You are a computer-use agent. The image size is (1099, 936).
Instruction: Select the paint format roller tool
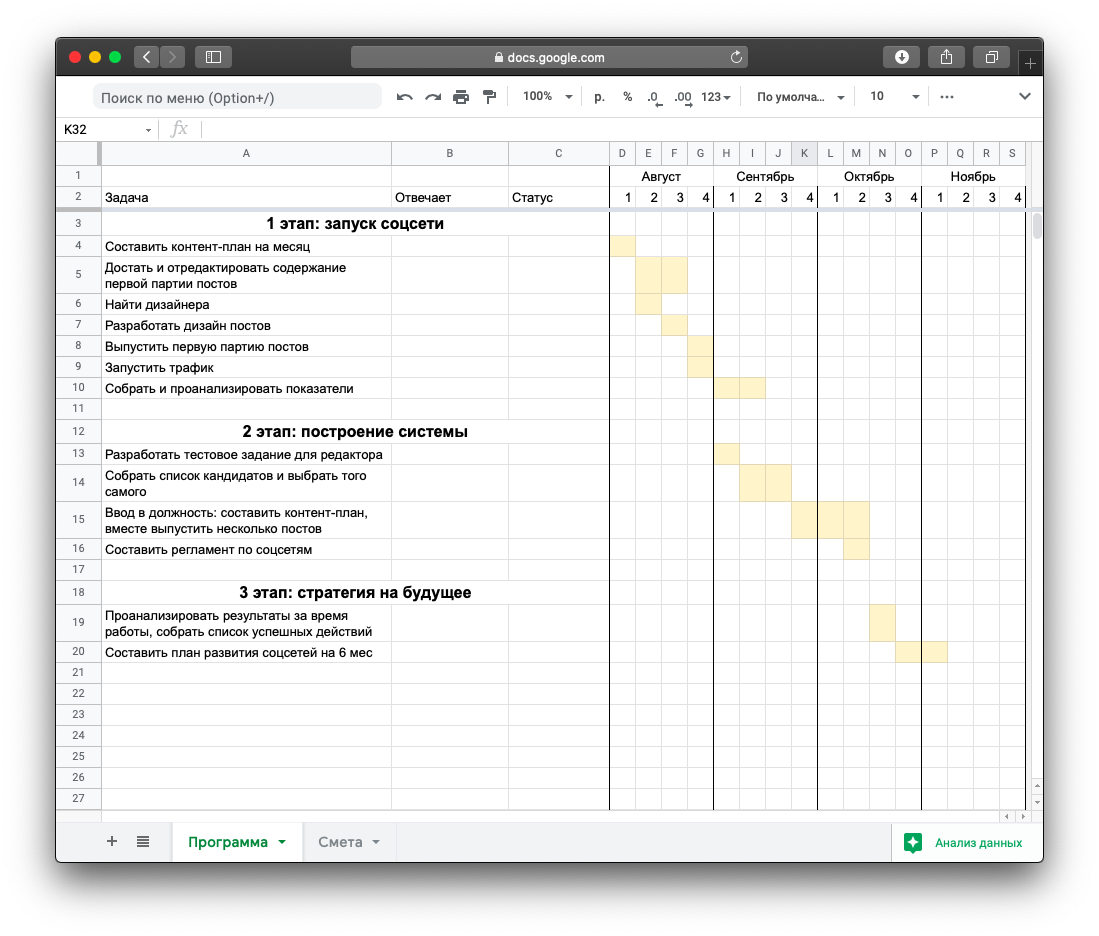coord(489,97)
